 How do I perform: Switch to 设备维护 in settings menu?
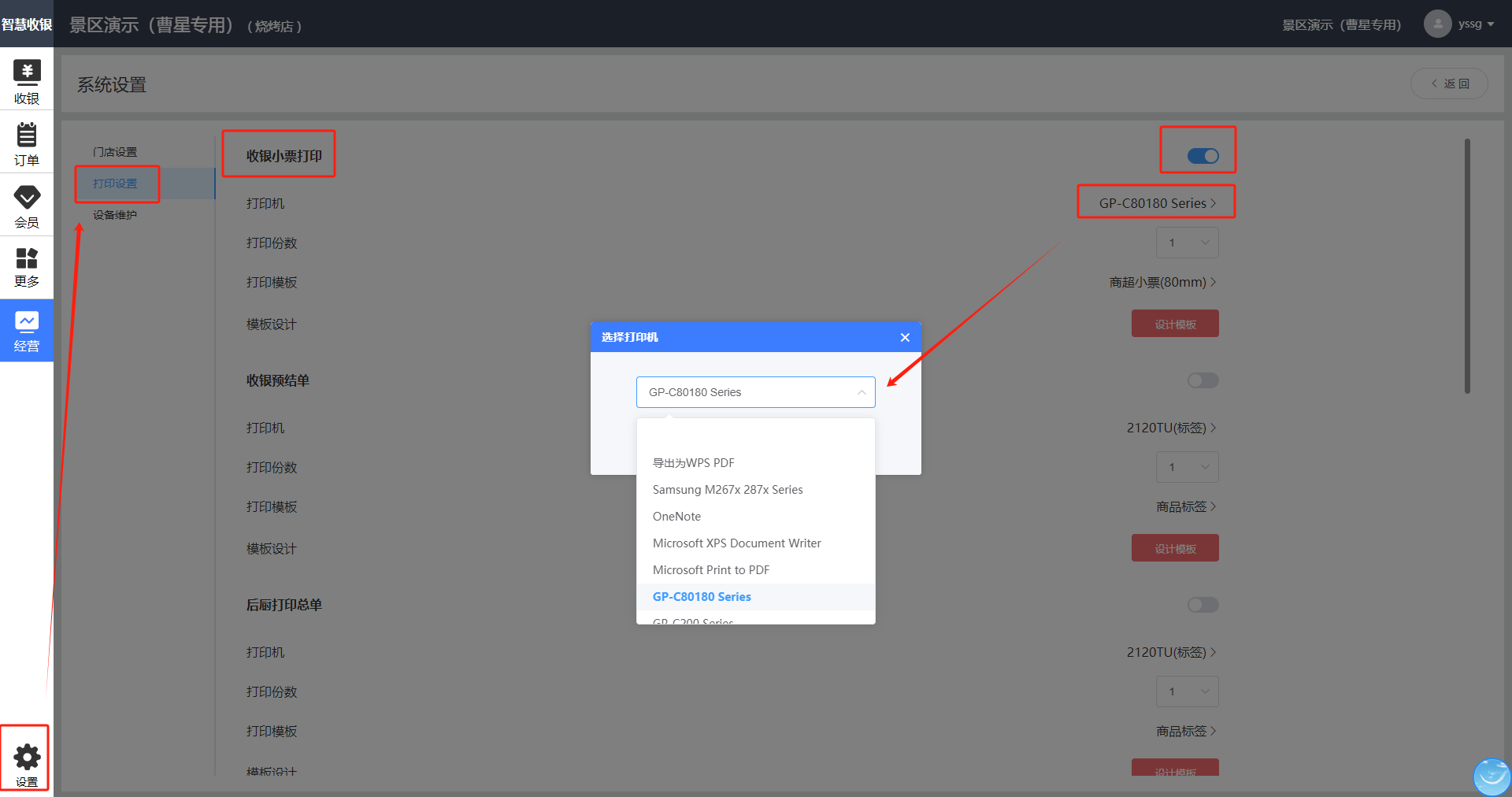click(115, 215)
